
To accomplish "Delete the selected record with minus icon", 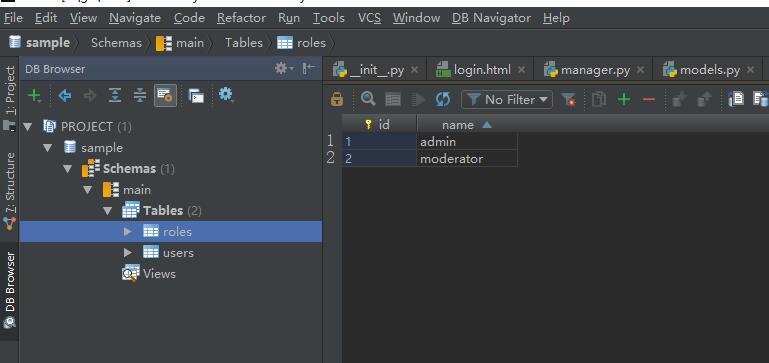I will click(x=649, y=100).
